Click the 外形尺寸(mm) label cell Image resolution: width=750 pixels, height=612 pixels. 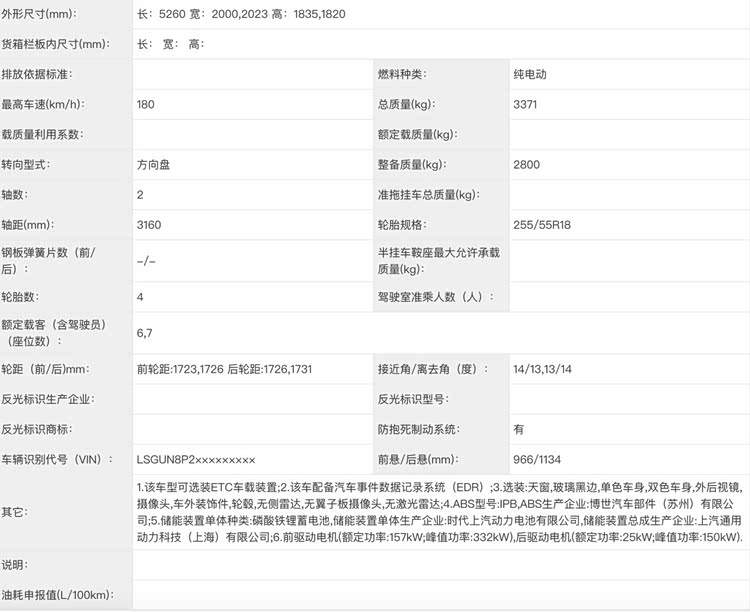39,13
